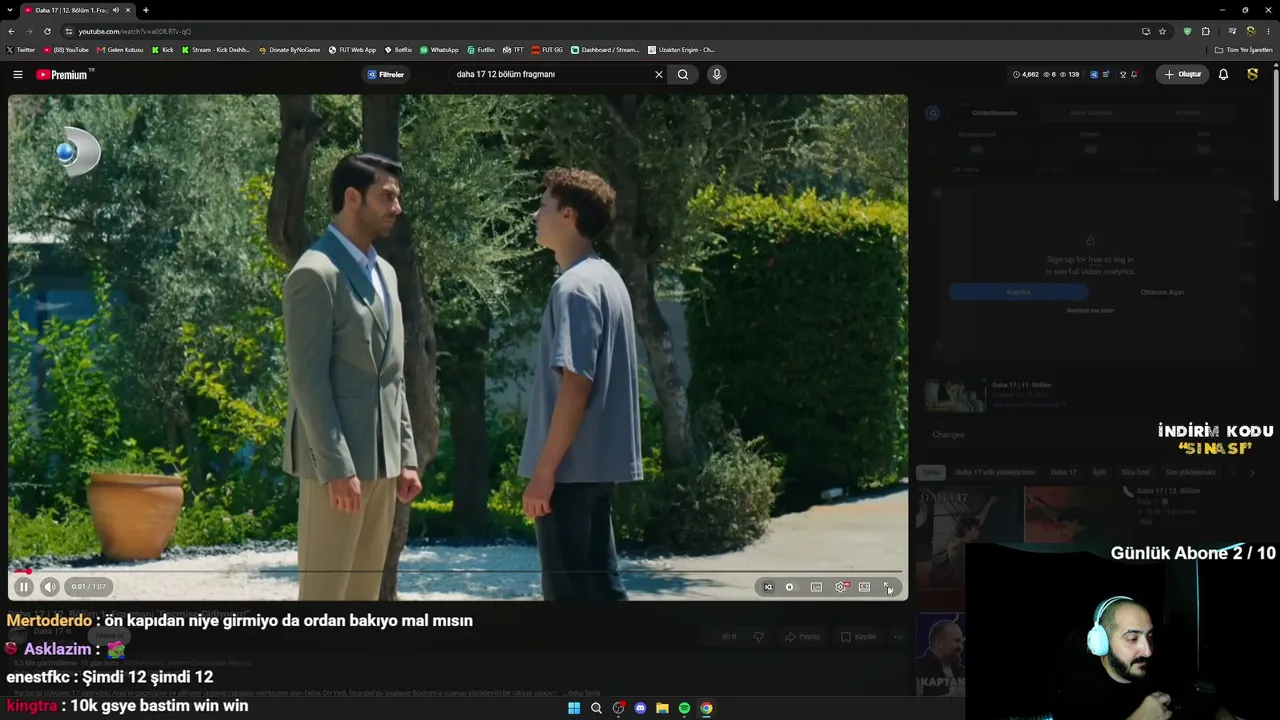Enter fullscreen in the video player
Image resolution: width=1280 pixels, height=720 pixels.
pos(888,587)
